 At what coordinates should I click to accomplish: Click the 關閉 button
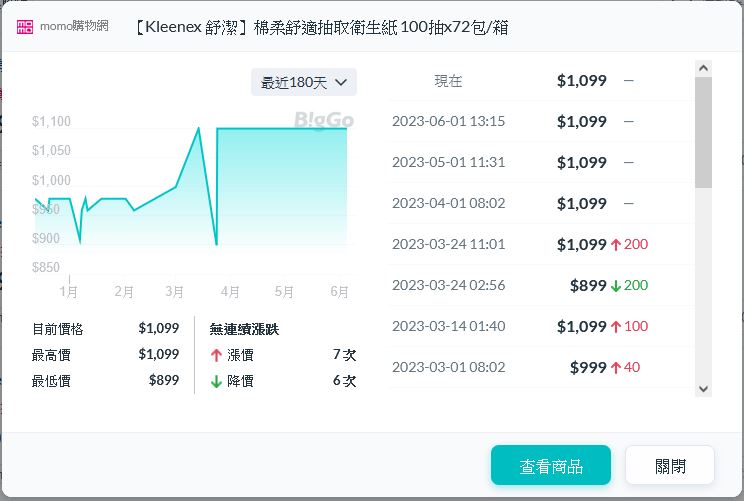(x=669, y=466)
